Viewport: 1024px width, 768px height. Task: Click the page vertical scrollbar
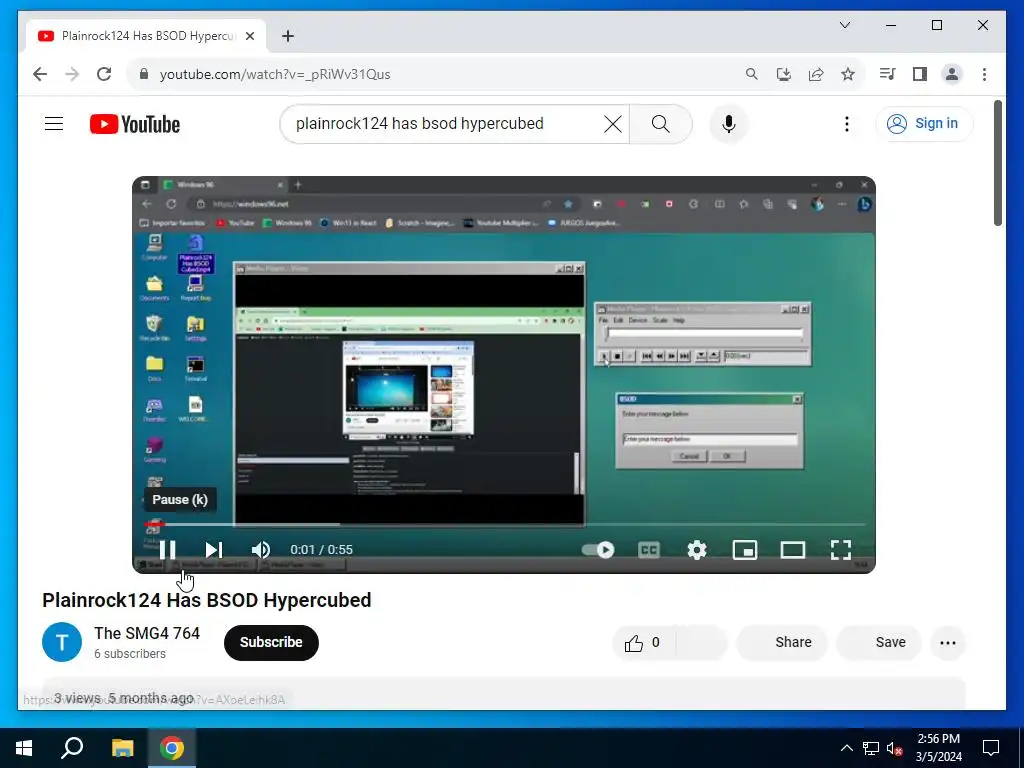(x=997, y=163)
